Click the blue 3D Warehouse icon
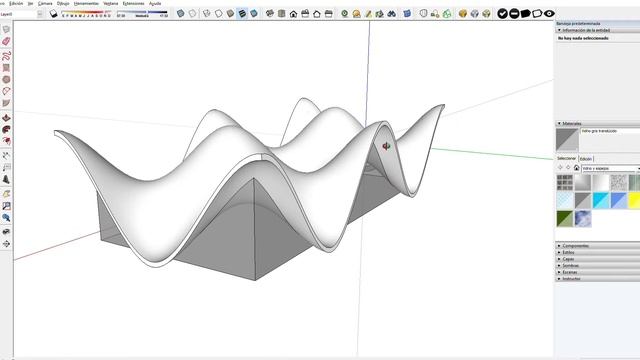Image resolution: width=640 pixels, height=360 pixels. [407, 14]
